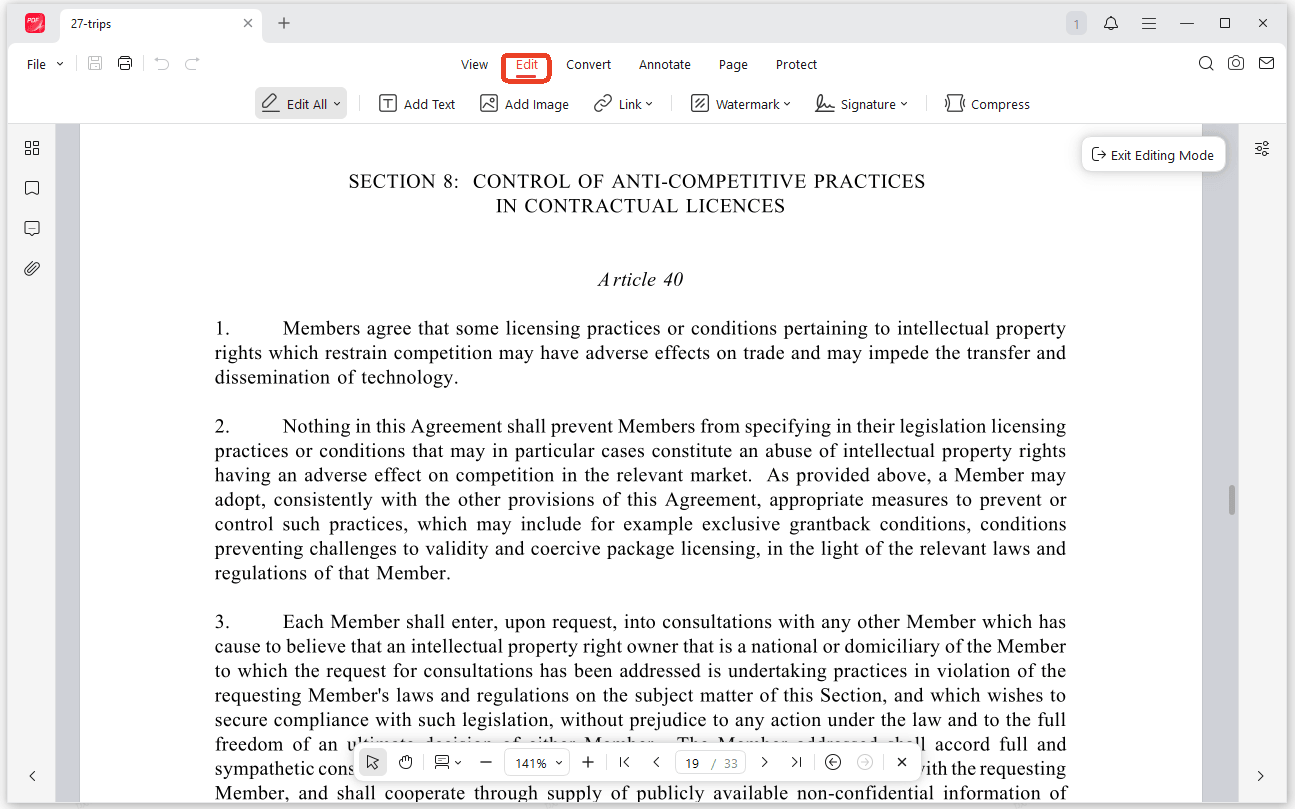Expand the Edit All dropdown
The width and height of the screenshot is (1295, 809).
(x=337, y=104)
